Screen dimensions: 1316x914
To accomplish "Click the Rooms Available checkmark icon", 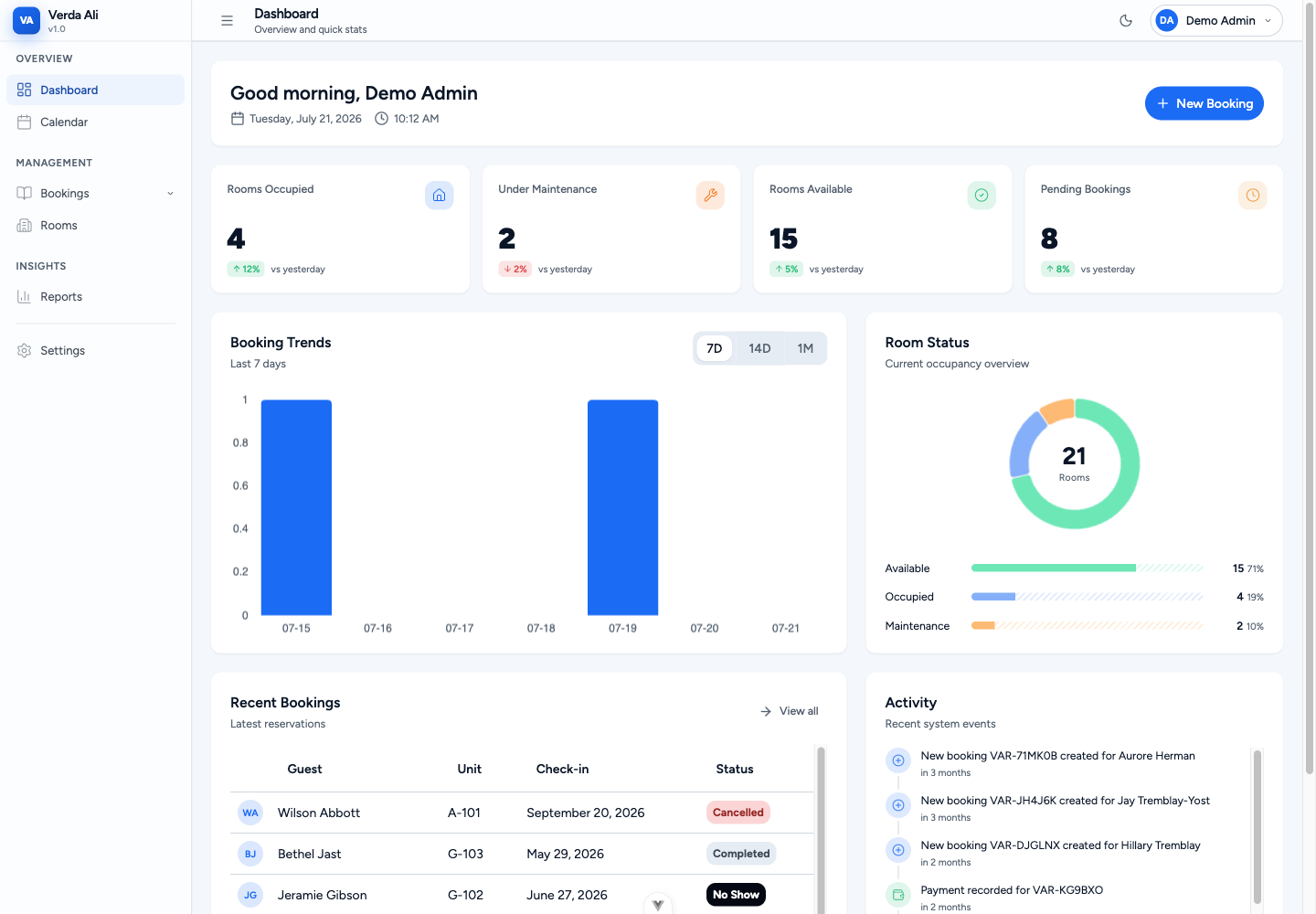I will click(982, 195).
